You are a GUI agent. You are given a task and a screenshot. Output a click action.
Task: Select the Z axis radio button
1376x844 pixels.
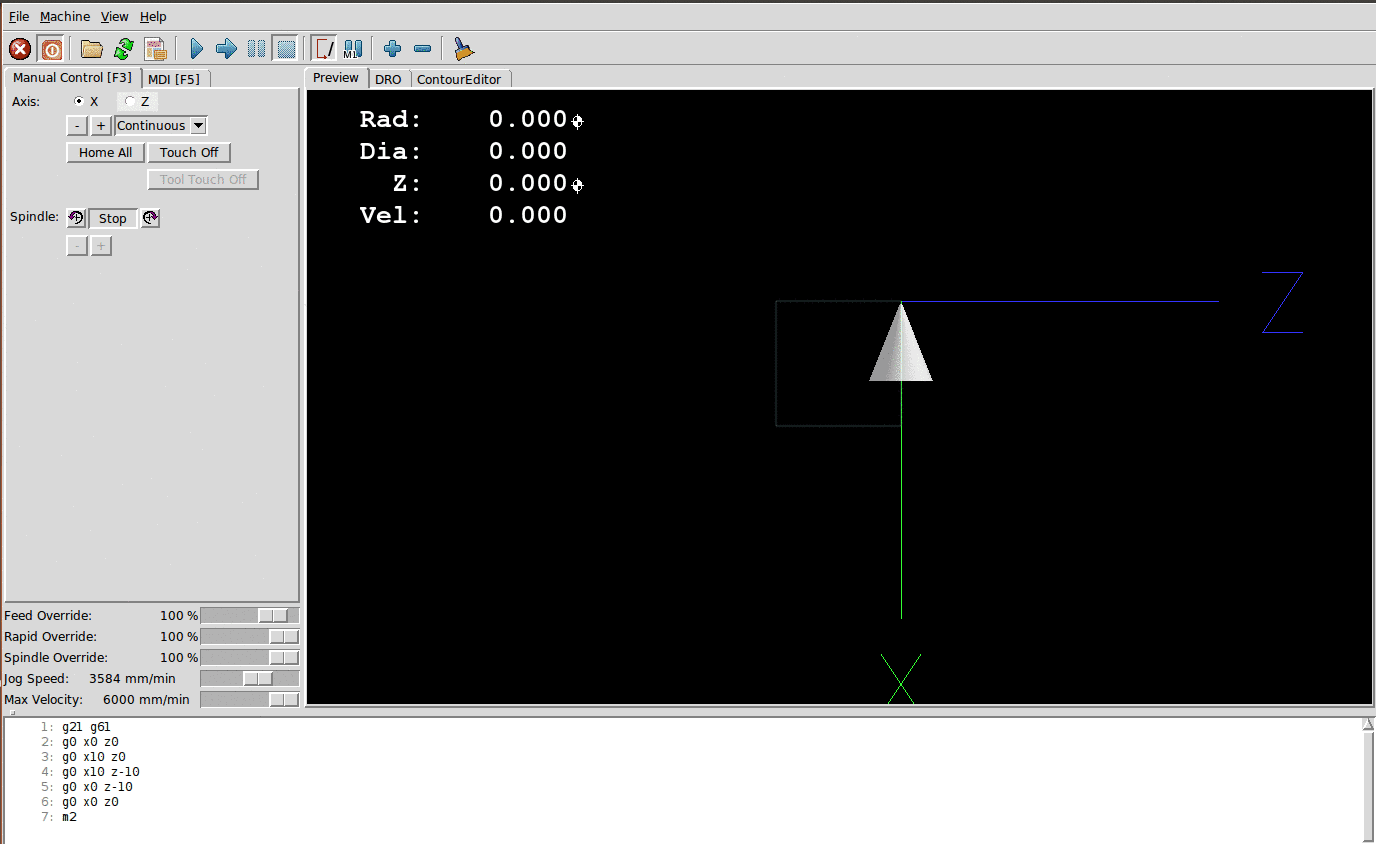130,101
